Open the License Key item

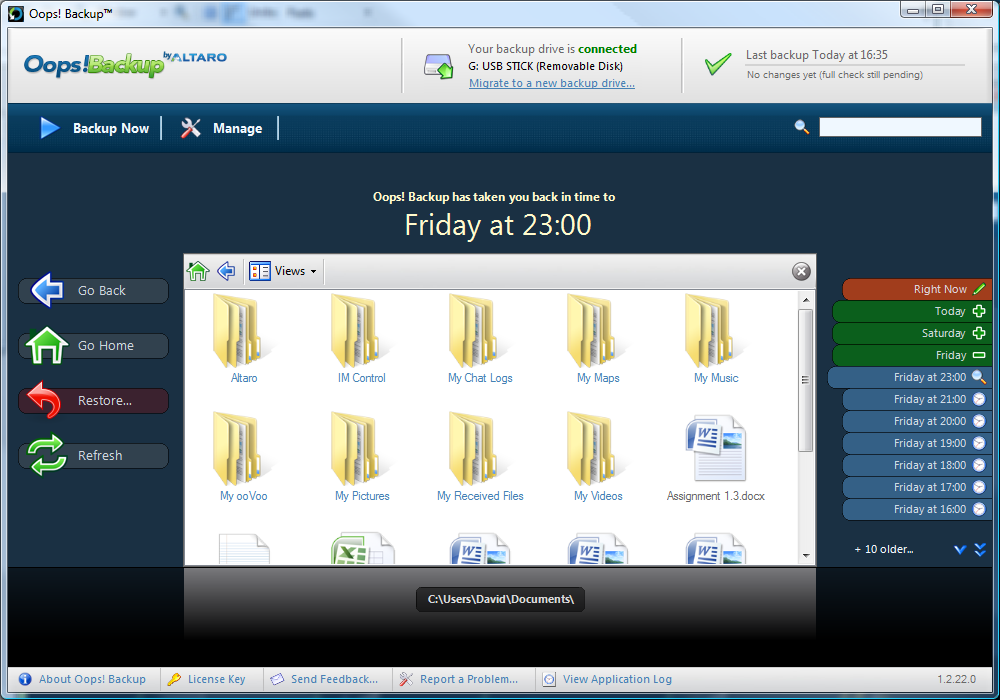[x=207, y=679]
